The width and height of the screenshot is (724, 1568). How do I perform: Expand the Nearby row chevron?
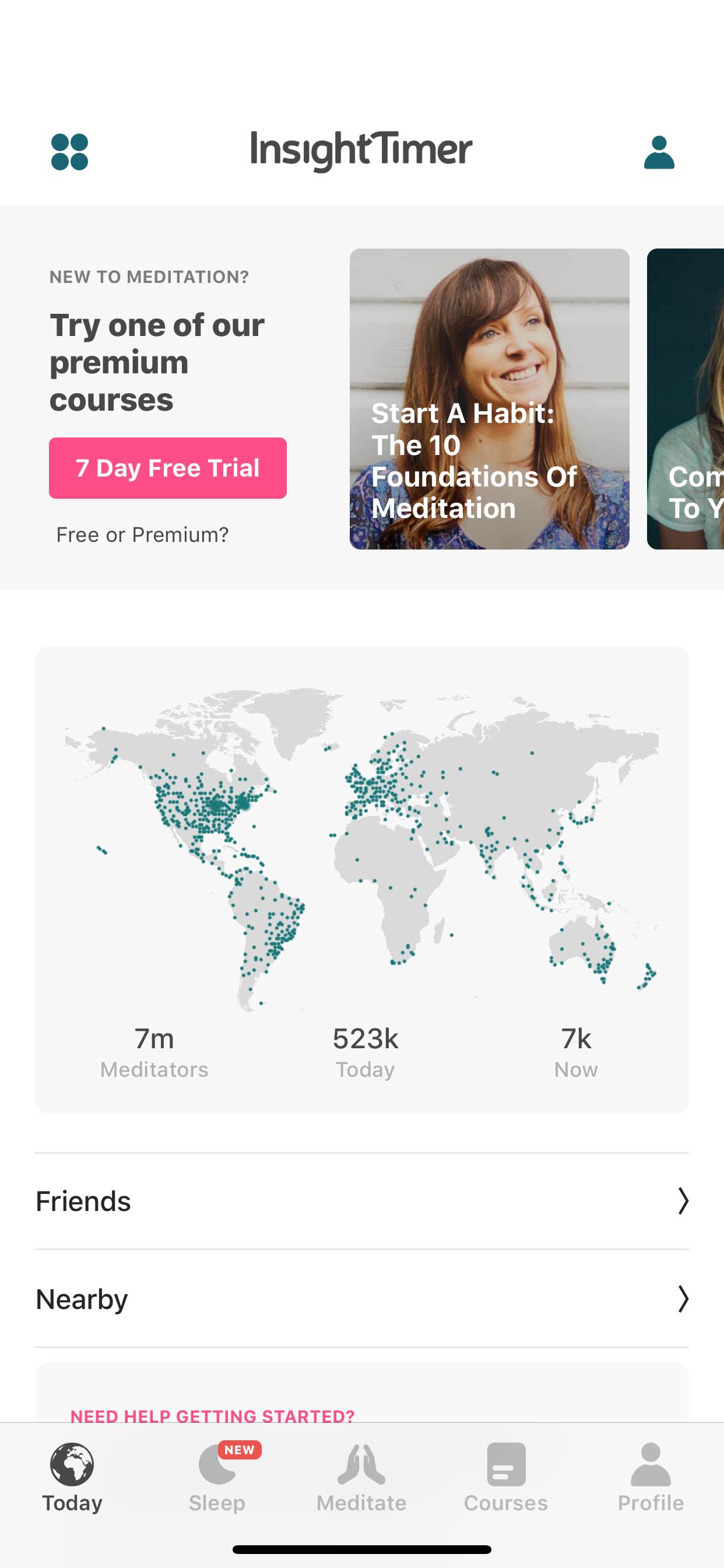(683, 1298)
